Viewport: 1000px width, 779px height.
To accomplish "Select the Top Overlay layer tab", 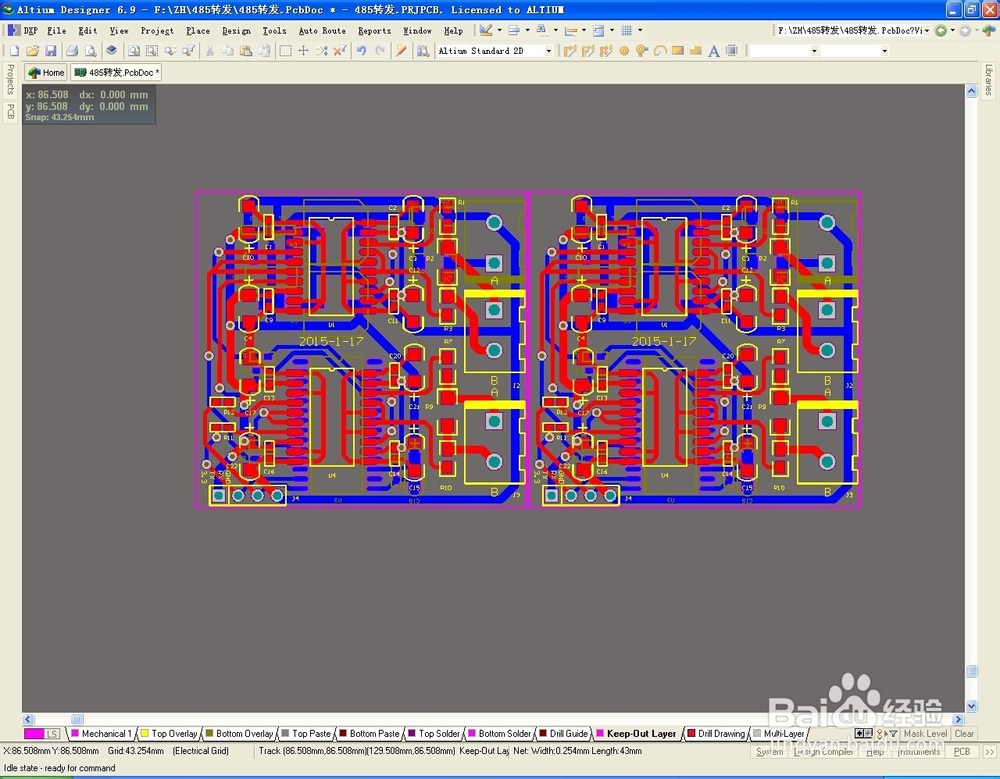I will pyautogui.click(x=169, y=734).
